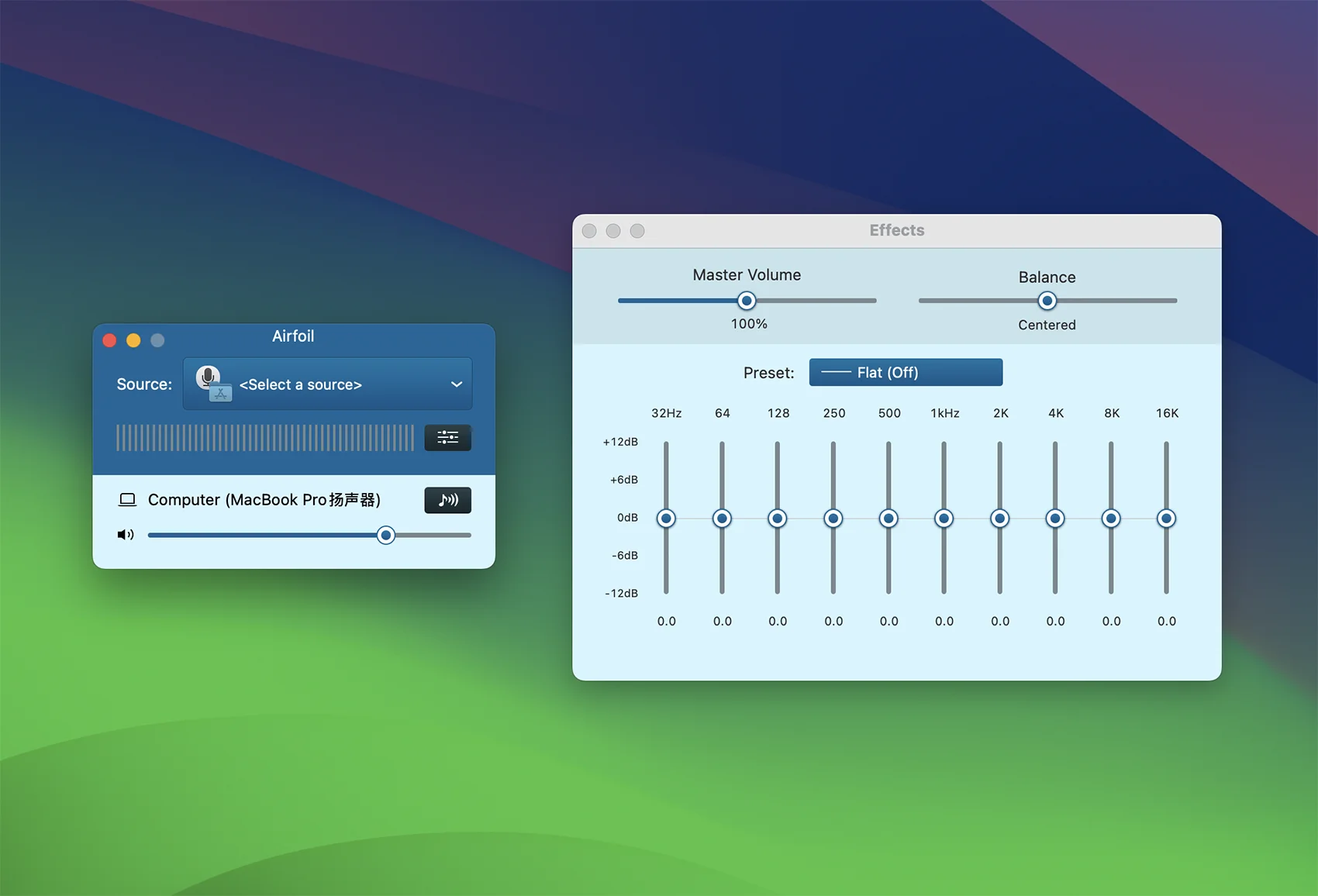Click the source microphone app icon
1318x896 pixels.
point(213,384)
